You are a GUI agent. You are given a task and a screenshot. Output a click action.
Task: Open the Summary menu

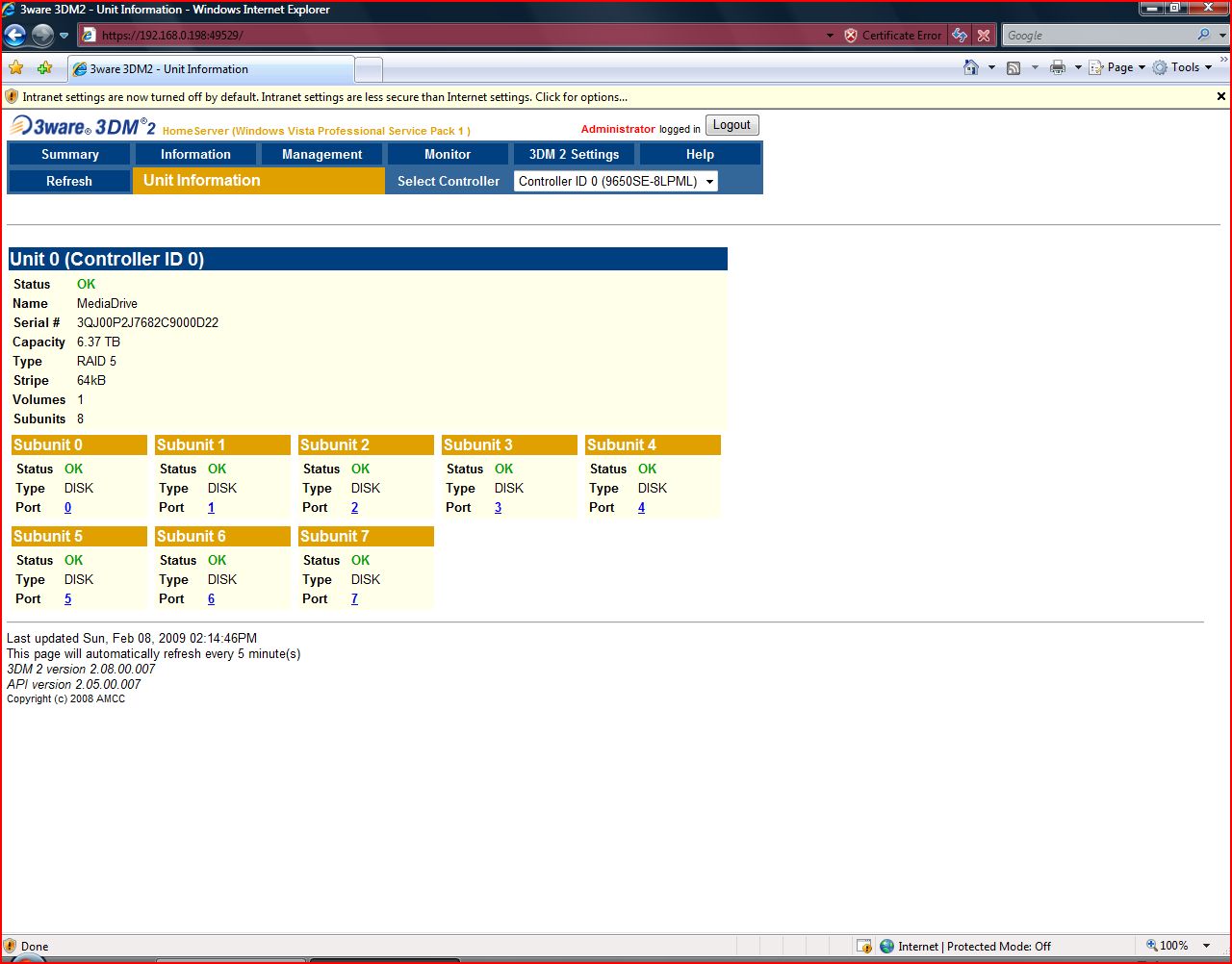(x=70, y=154)
